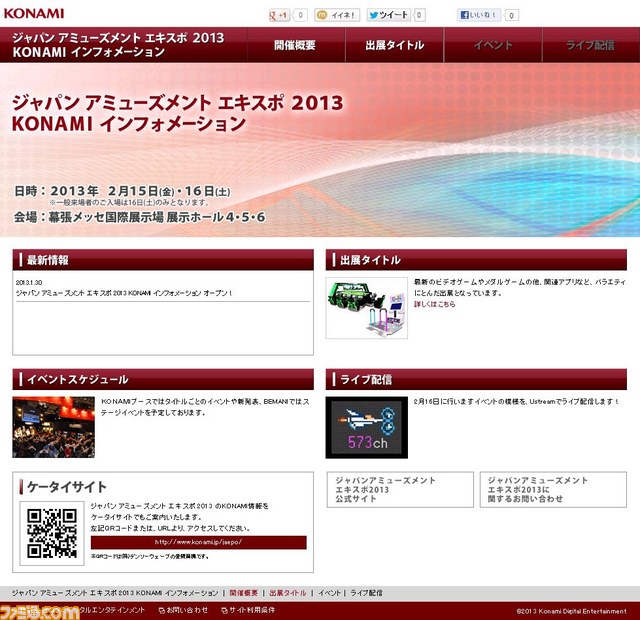Click the Ustream live broadcast description text
This screenshot has width=640, height=620.
coord(516,402)
